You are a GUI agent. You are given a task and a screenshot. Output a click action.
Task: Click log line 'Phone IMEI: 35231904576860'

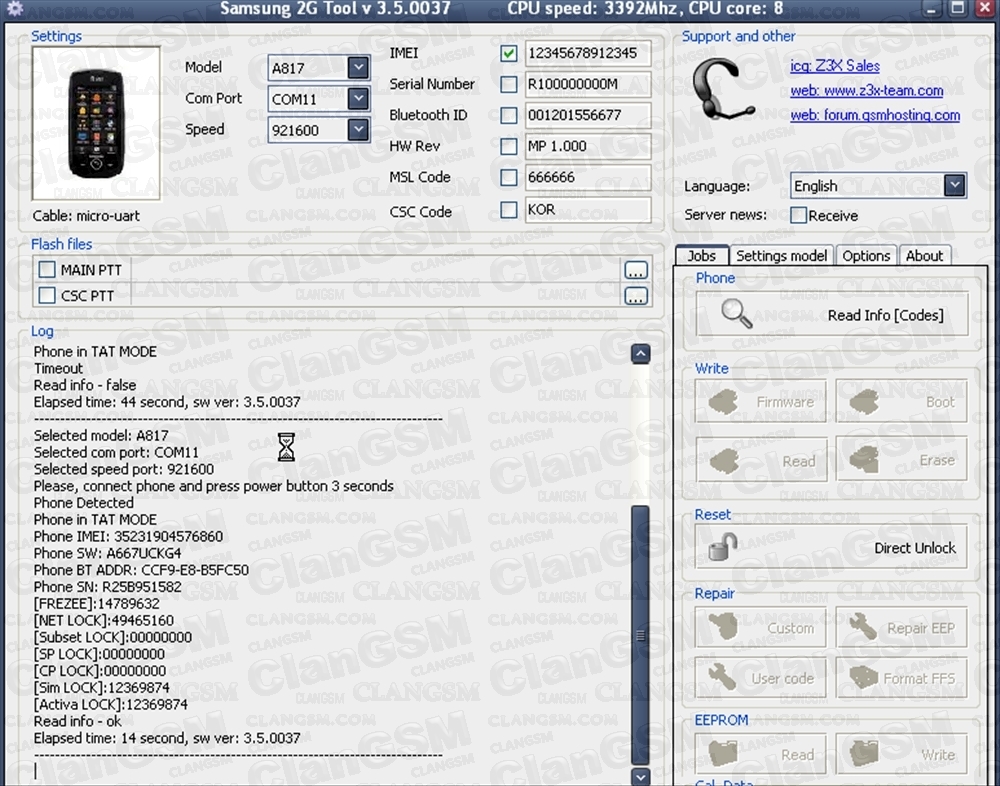(128, 537)
